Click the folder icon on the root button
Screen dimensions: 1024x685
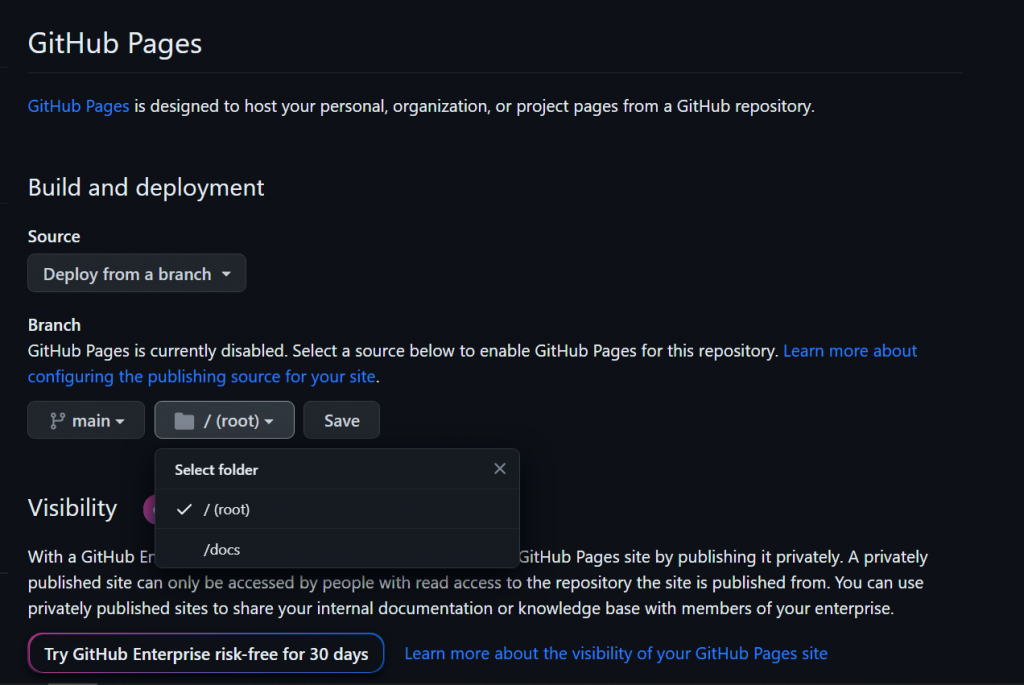183,421
